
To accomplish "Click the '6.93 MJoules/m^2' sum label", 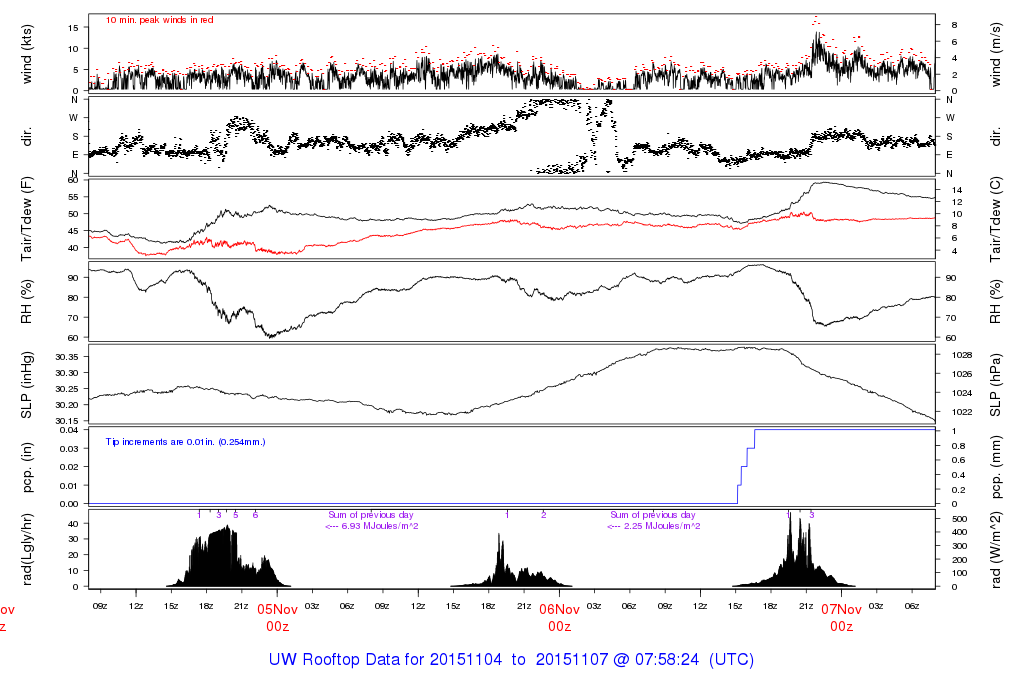I will (x=380, y=526).
